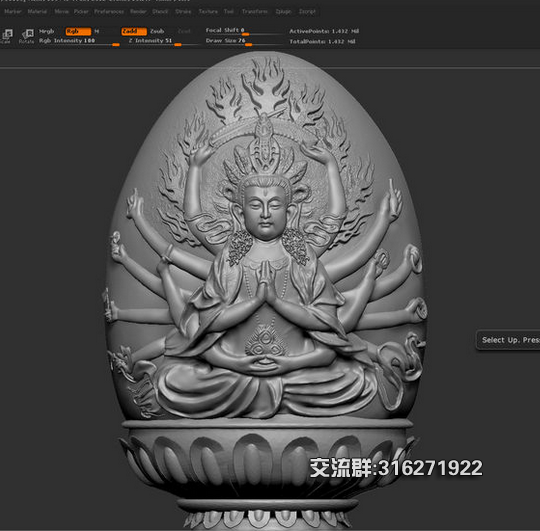Open the Tool menu
Viewport: 540px width, 531px height.
[229, 11]
